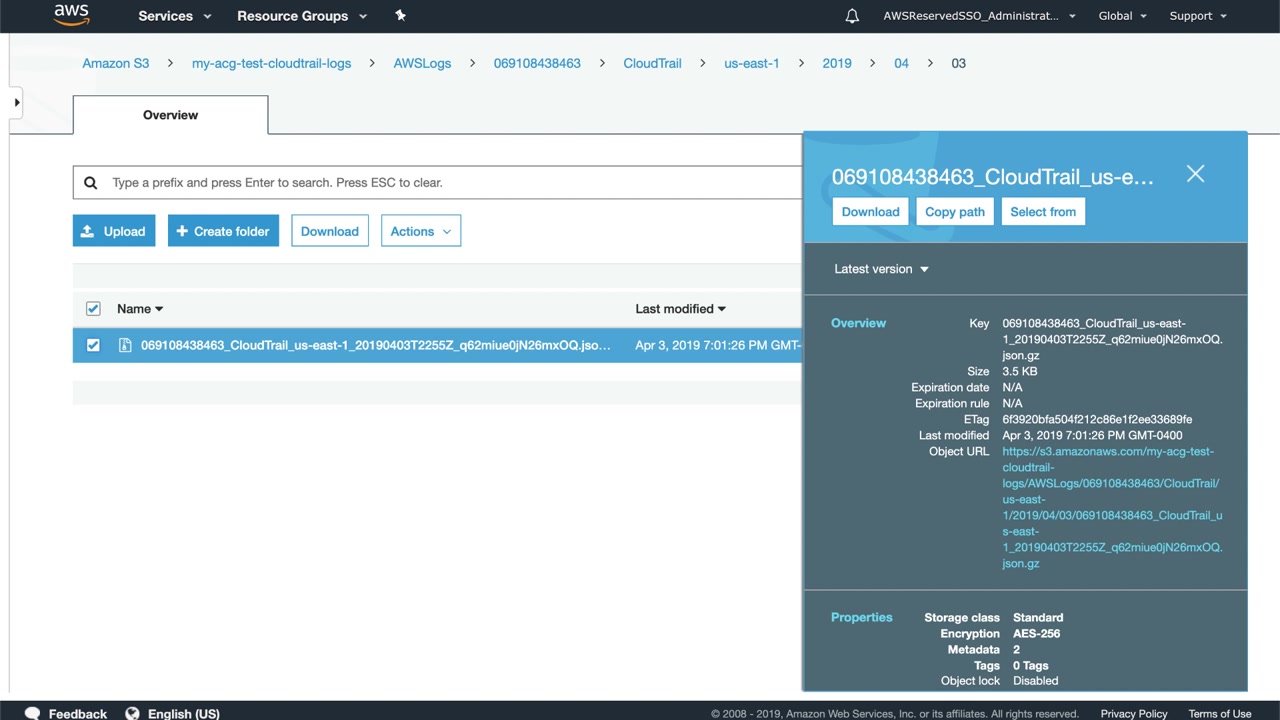Open the notifications bell
Viewport: 1280px width, 720px height.
tap(852, 16)
